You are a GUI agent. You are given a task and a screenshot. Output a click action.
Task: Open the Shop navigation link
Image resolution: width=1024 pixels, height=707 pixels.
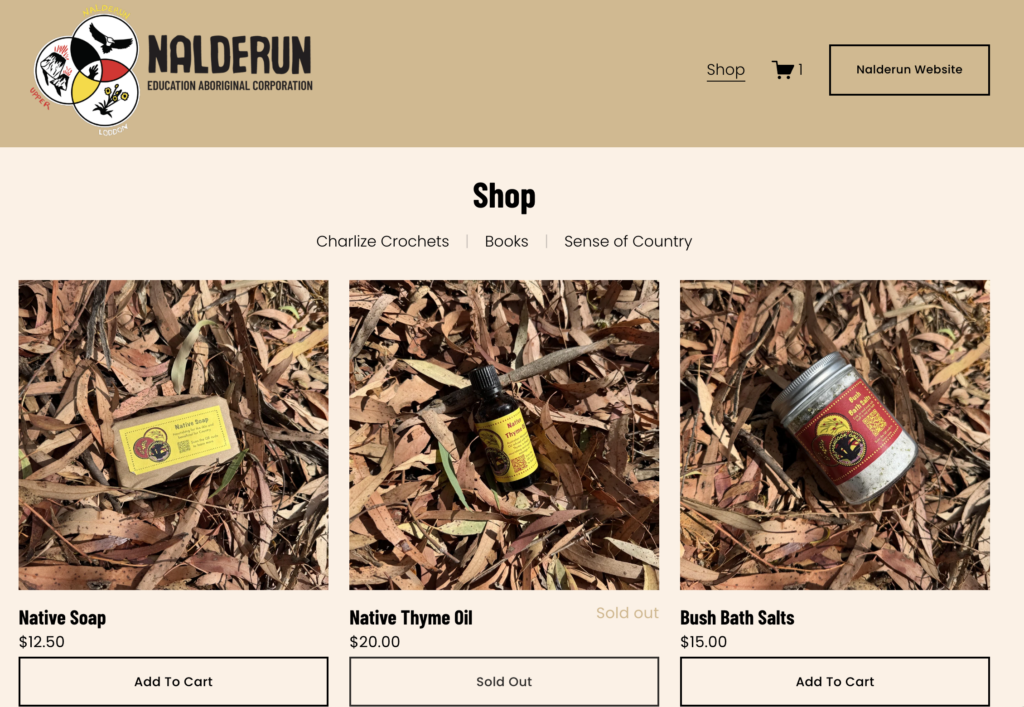point(726,69)
